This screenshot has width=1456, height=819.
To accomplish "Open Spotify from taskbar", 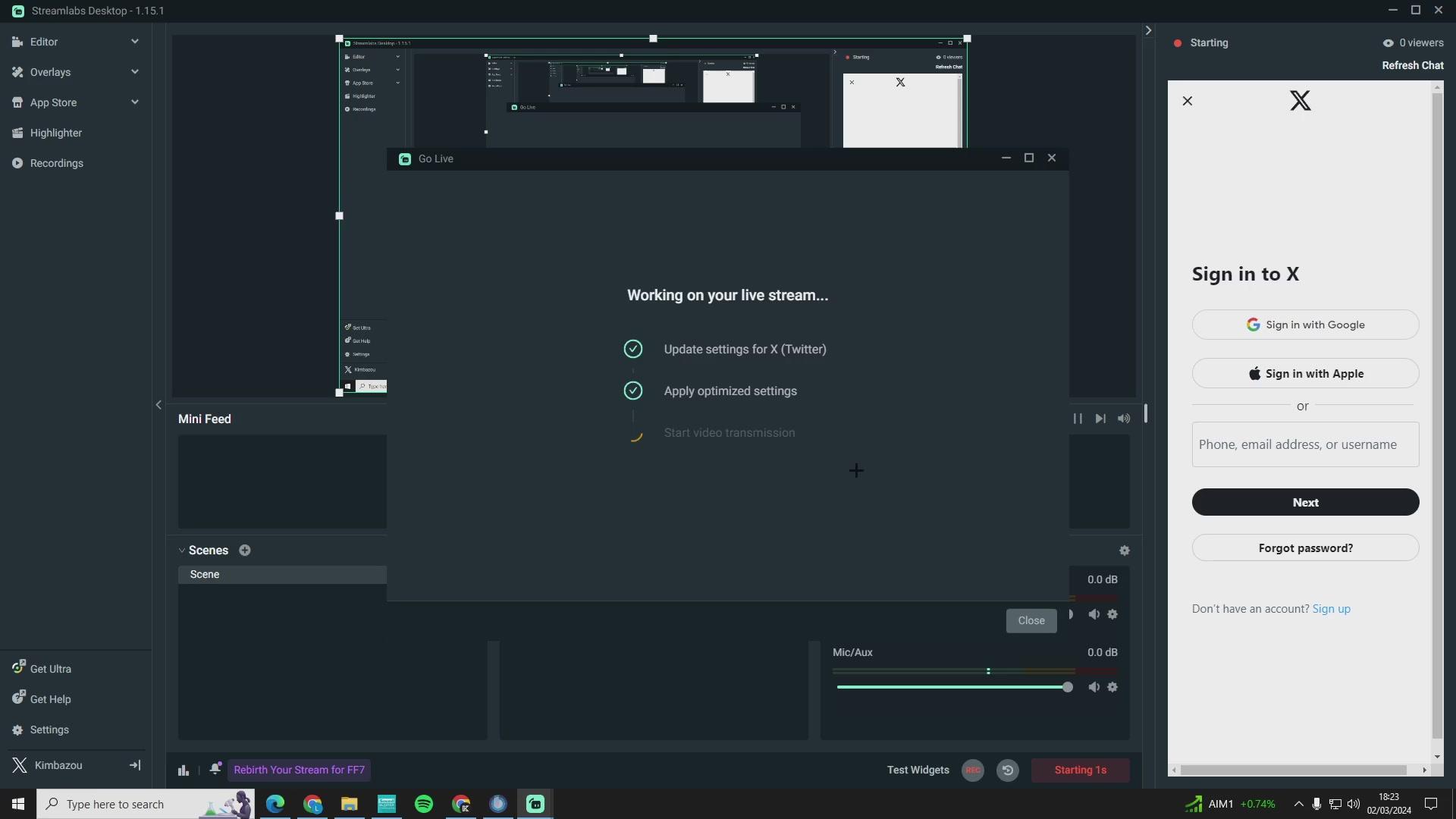I will tap(424, 804).
